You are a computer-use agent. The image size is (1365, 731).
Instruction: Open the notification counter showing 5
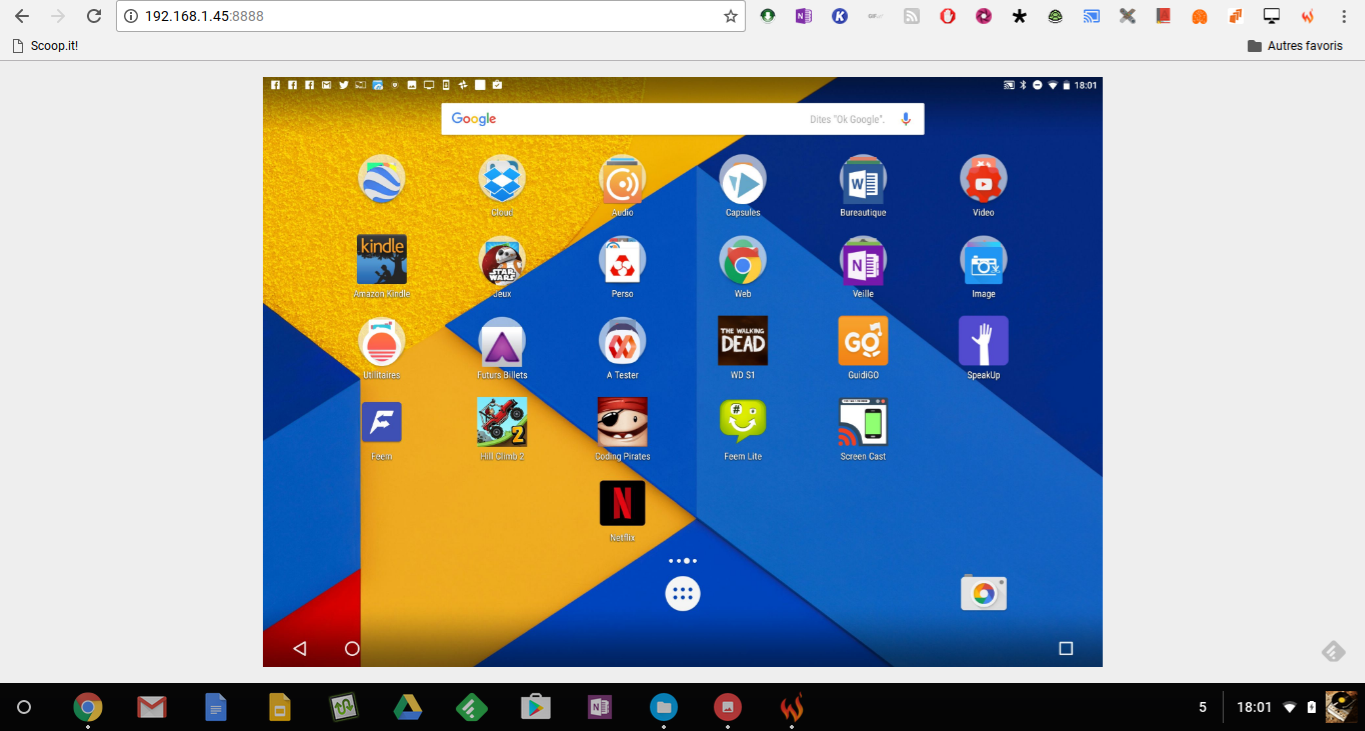pyautogui.click(x=1202, y=707)
